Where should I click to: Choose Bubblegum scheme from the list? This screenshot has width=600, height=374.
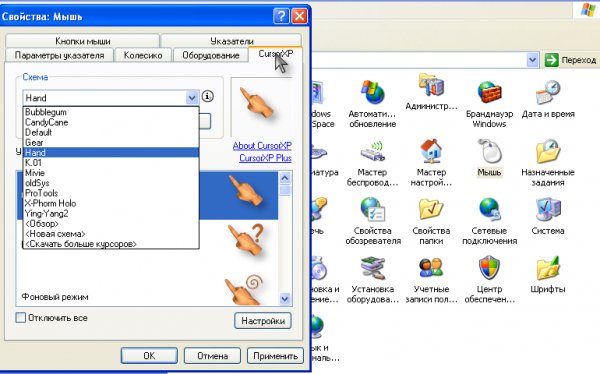tap(111, 112)
